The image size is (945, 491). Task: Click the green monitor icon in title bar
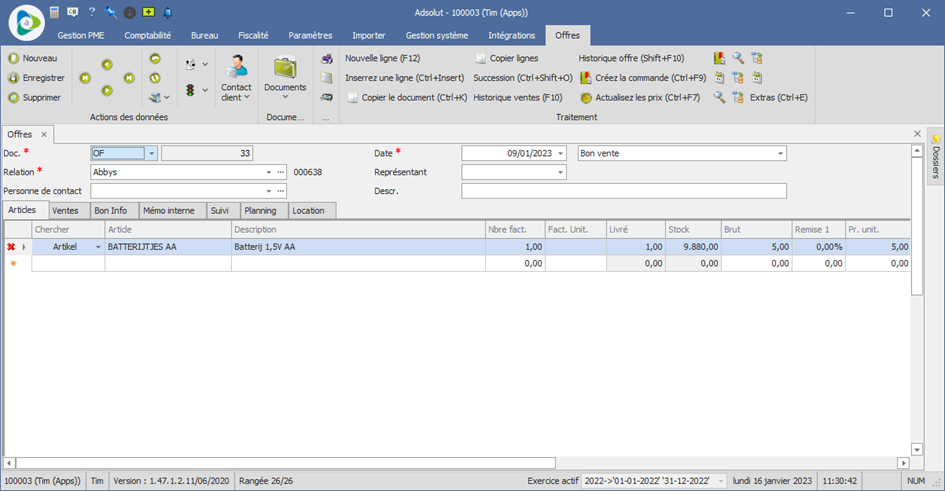[148, 12]
